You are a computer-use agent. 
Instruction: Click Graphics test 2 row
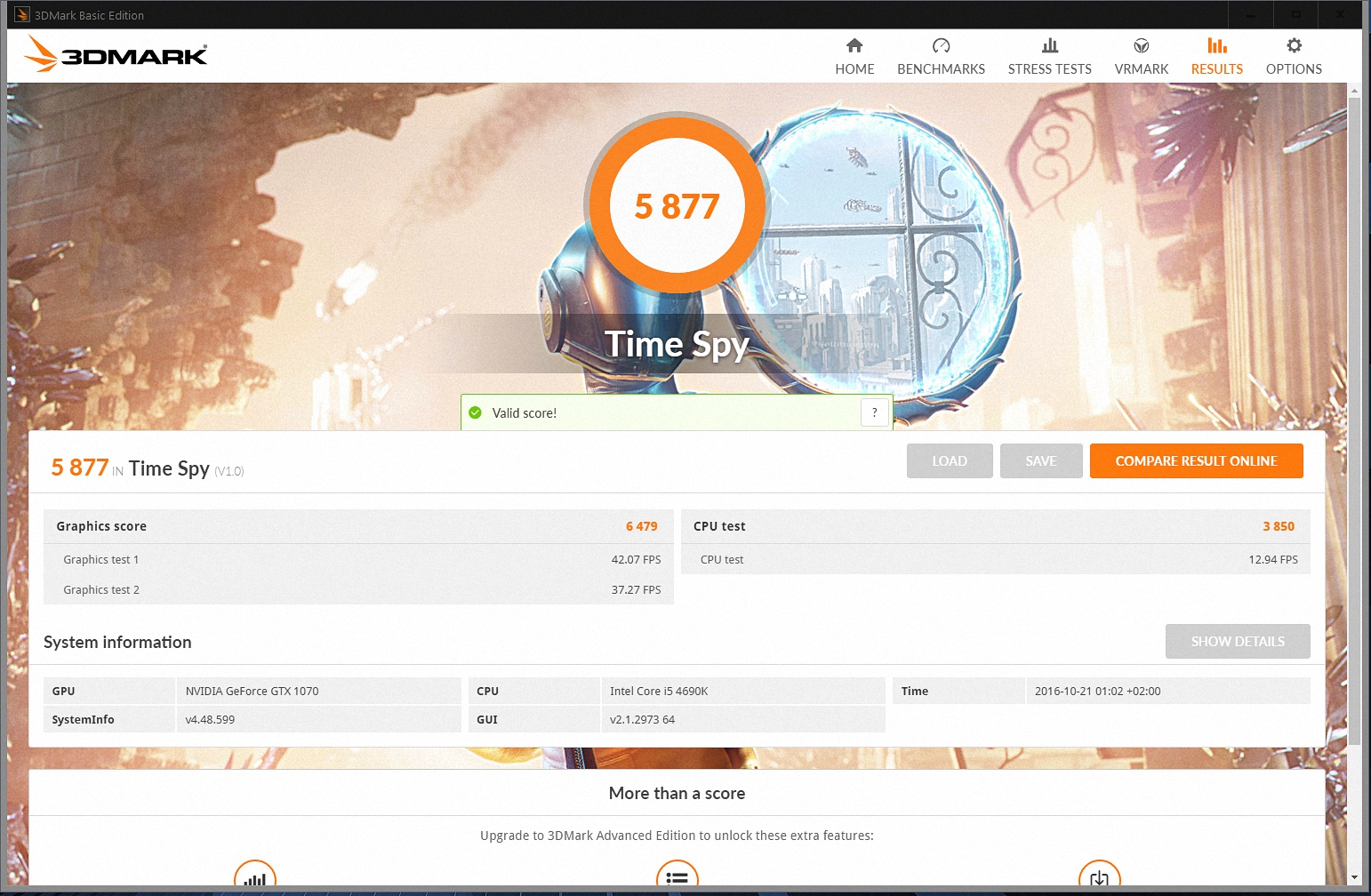tap(358, 589)
